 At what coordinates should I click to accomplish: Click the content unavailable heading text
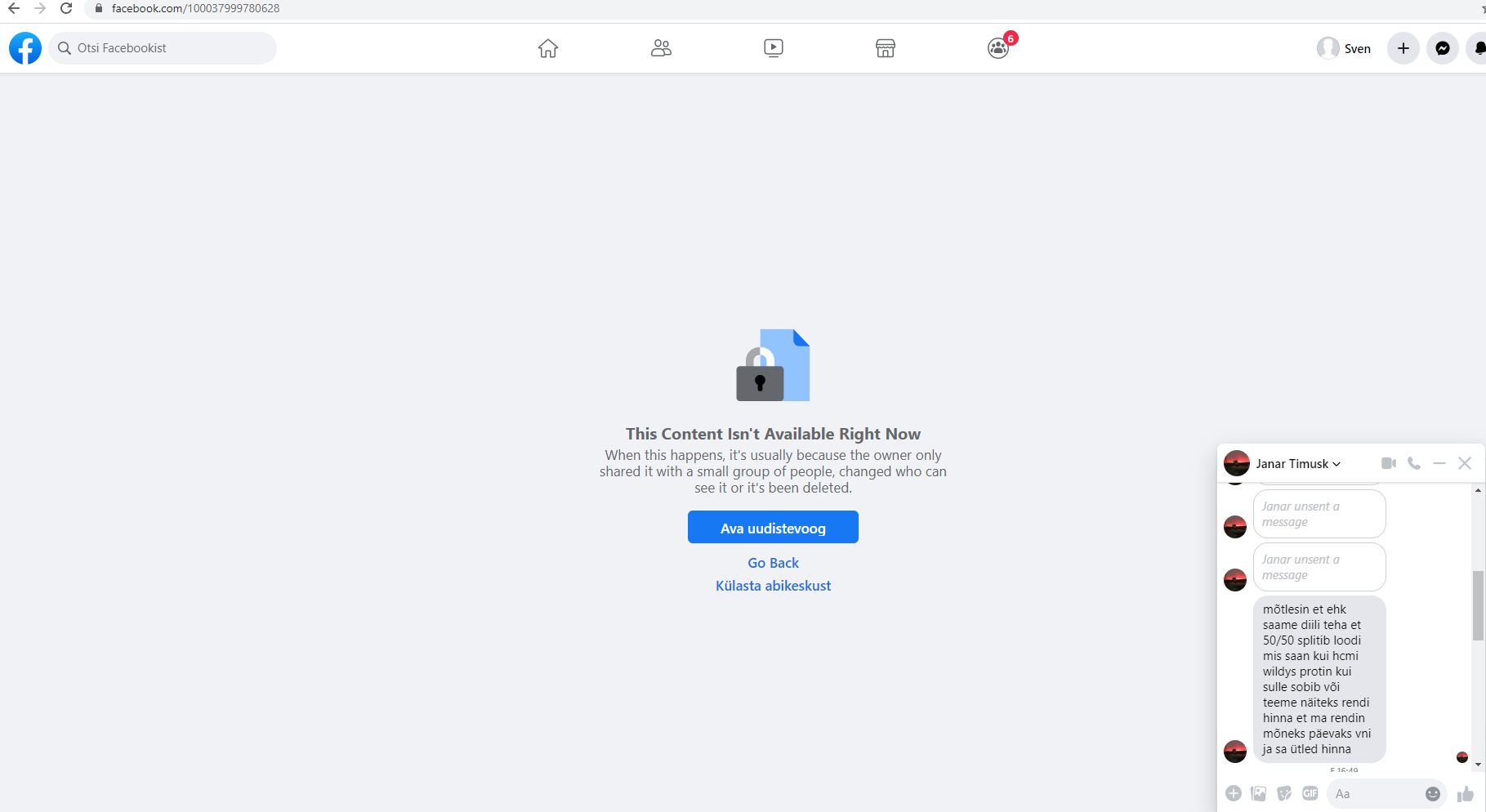click(773, 434)
